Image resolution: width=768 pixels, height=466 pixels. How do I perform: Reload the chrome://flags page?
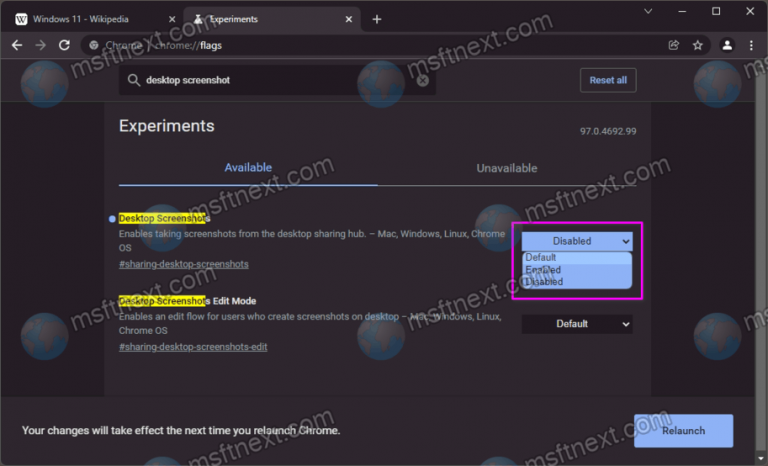64,45
